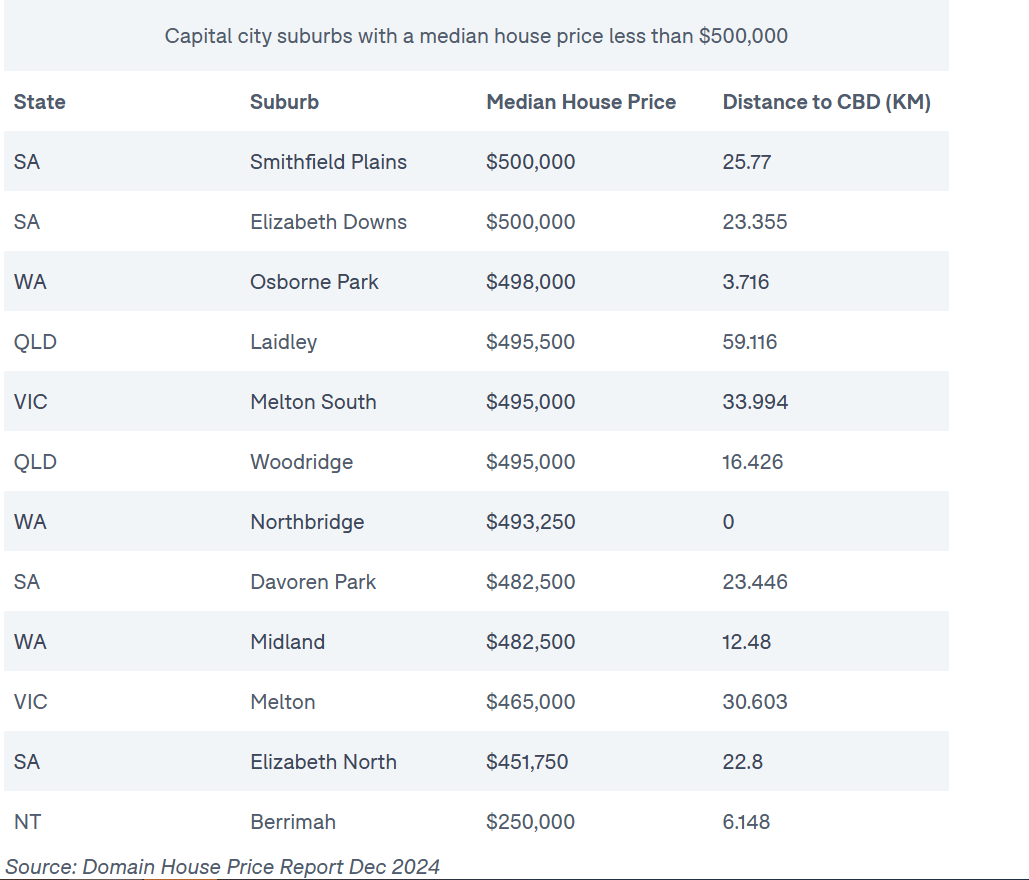Select the $451,750 price value
1029x880 pixels.
coord(527,762)
